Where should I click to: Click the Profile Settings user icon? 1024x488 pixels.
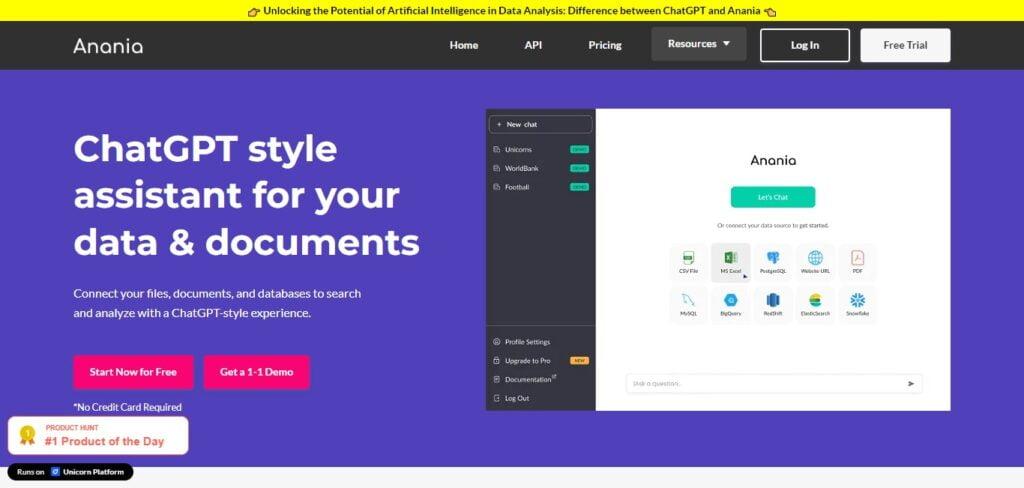tap(496, 342)
